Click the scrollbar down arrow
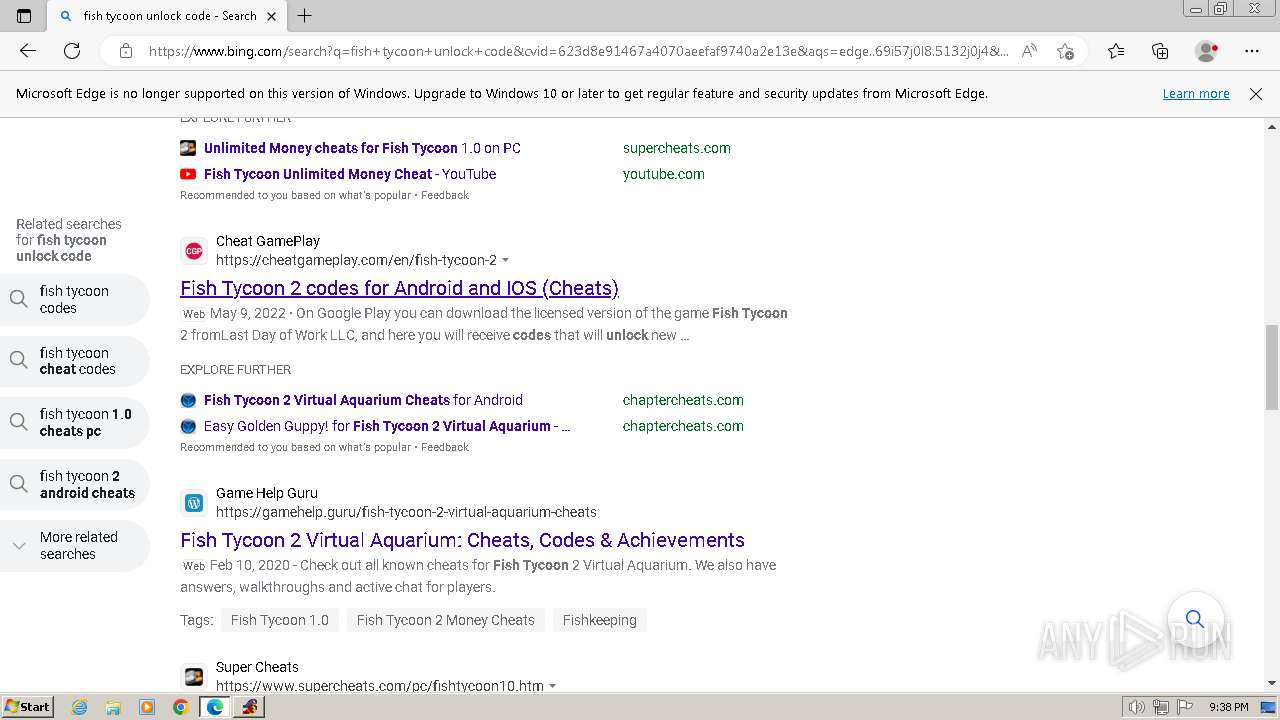 [1272, 683]
